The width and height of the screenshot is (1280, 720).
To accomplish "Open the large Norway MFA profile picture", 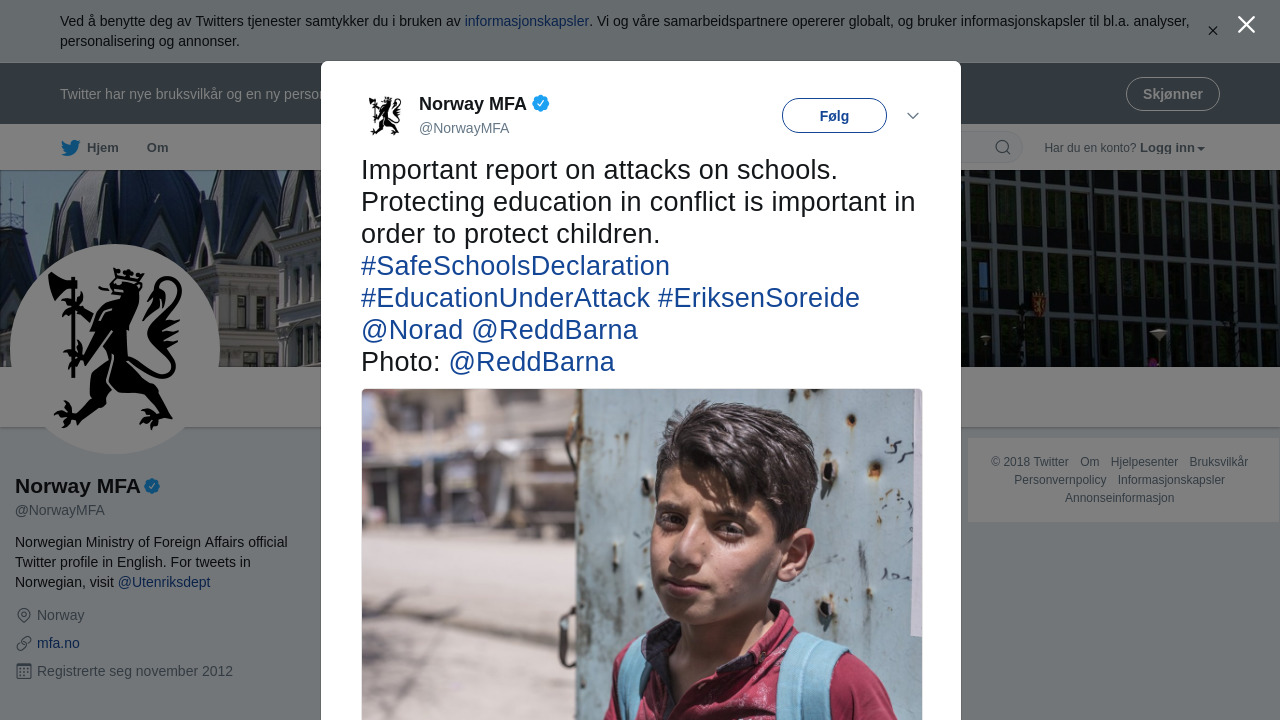I will coord(115,349).
